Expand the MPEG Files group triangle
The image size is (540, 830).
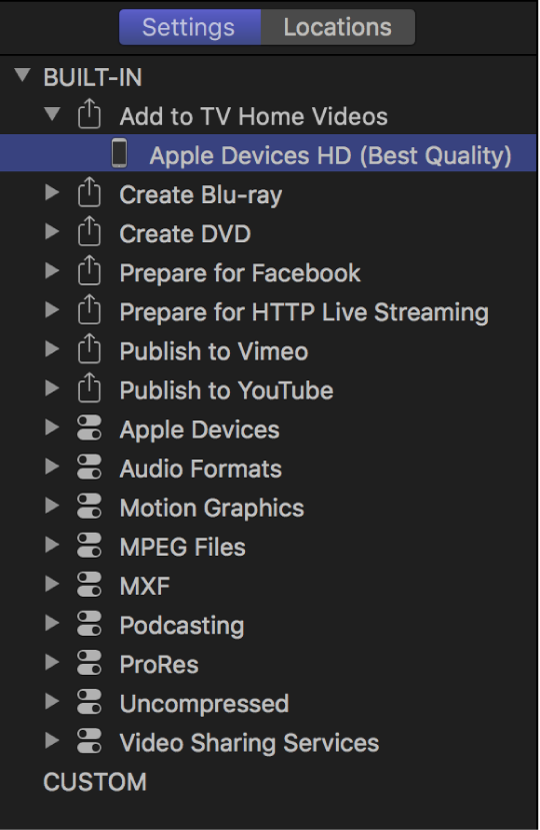point(52,545)
